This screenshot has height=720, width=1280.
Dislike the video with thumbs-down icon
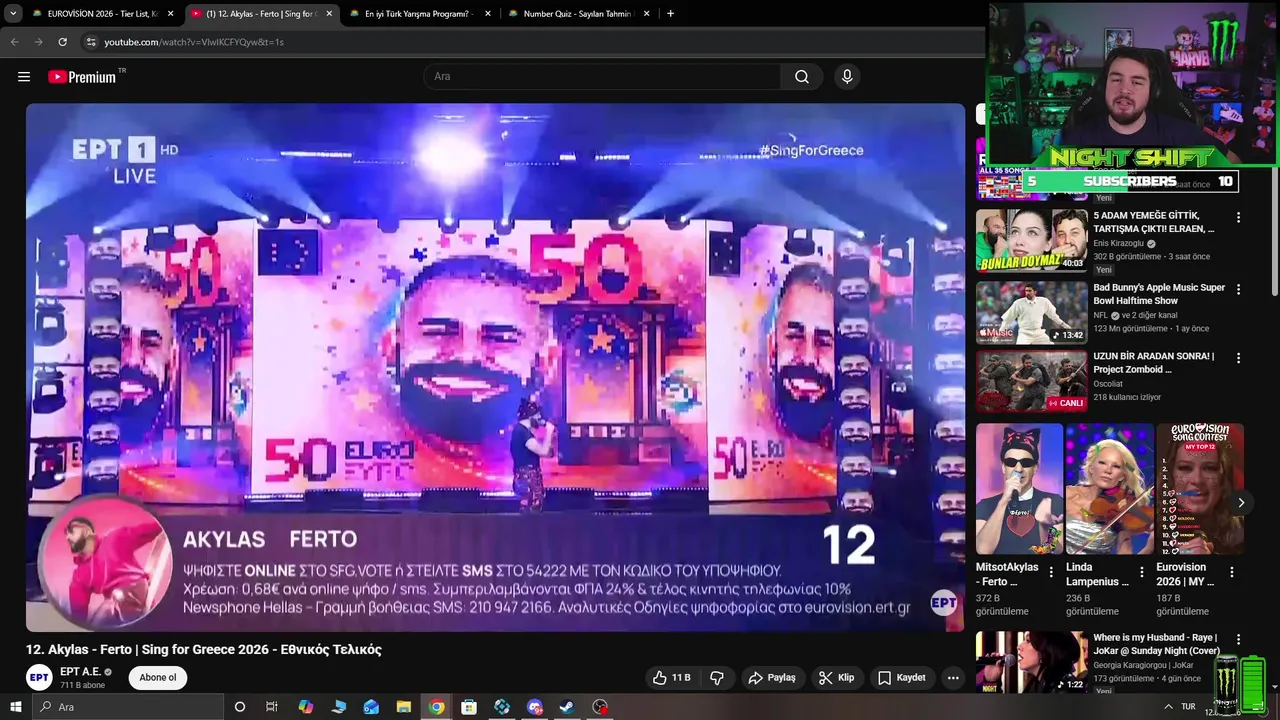(717, 678)
